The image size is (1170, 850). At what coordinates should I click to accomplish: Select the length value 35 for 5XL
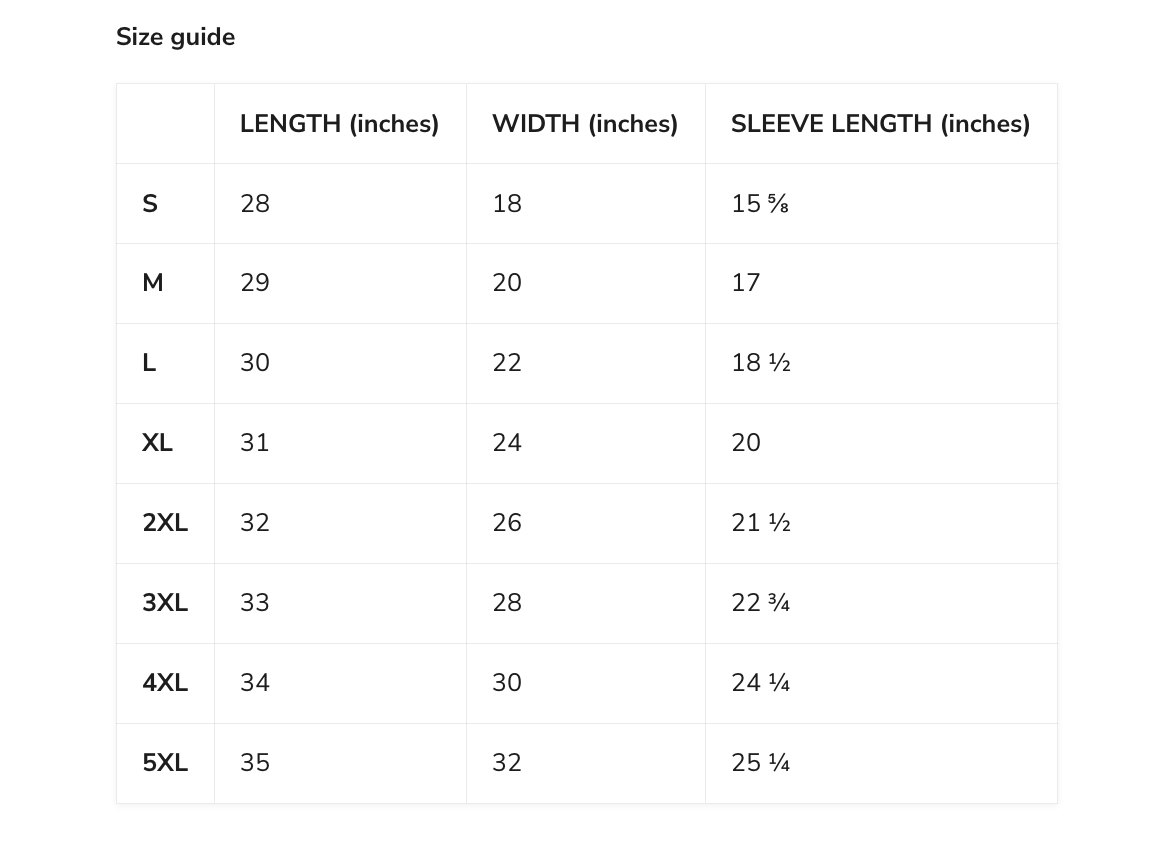pyautogui.click(x=254, y=762)
